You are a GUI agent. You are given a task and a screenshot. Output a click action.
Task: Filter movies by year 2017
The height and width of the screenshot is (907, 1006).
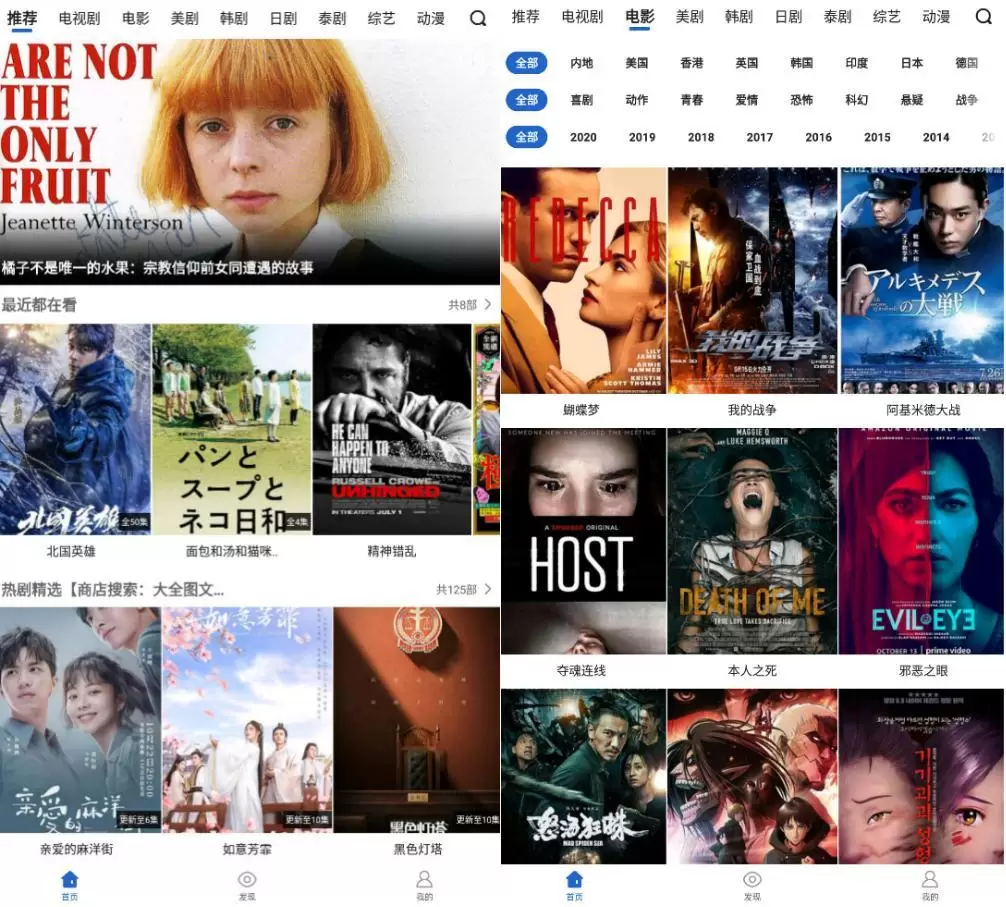point(760,137)
